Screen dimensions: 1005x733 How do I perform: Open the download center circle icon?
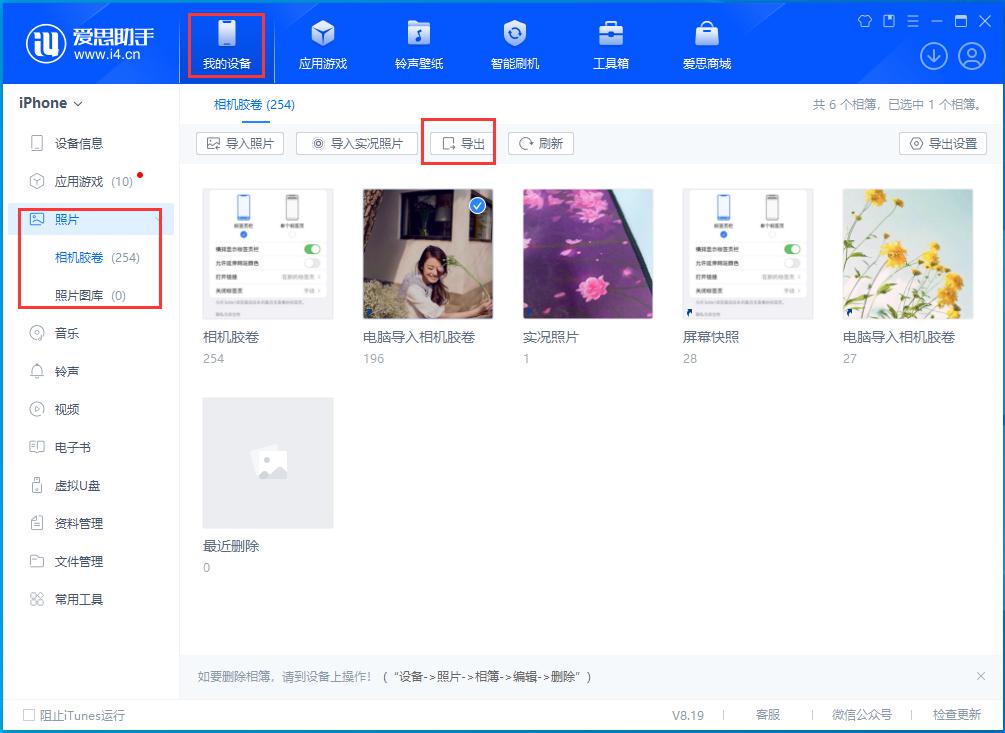[933, 56]
